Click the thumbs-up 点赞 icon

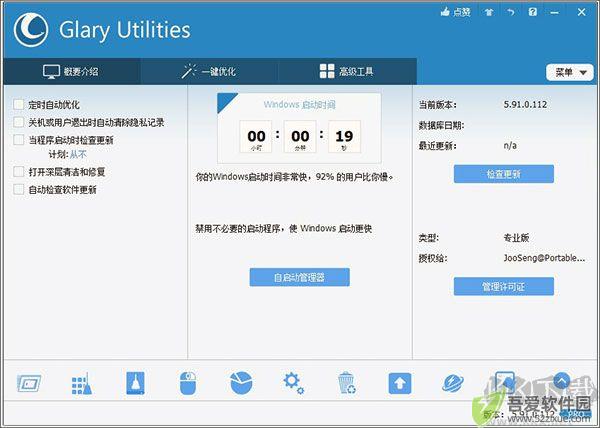(x=455, y=12)
